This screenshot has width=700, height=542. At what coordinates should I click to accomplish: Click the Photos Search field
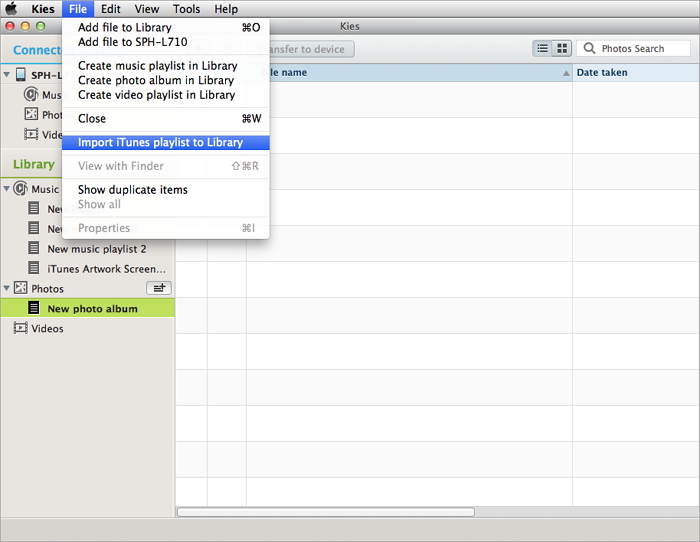pos(633,48)
